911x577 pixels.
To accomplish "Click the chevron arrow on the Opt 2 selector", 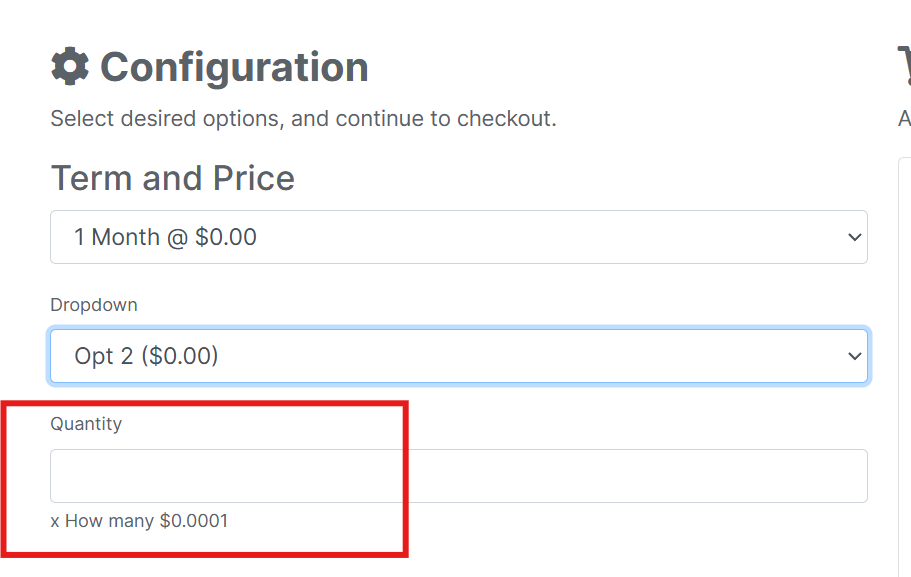I will point(854,356).
